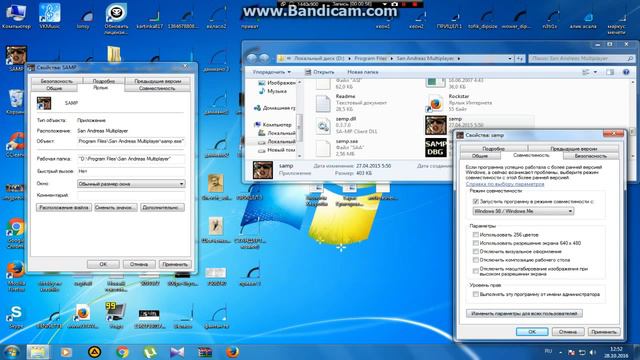Open Chrome from the taskbar

pyautogui.click(x=122, y=352)
